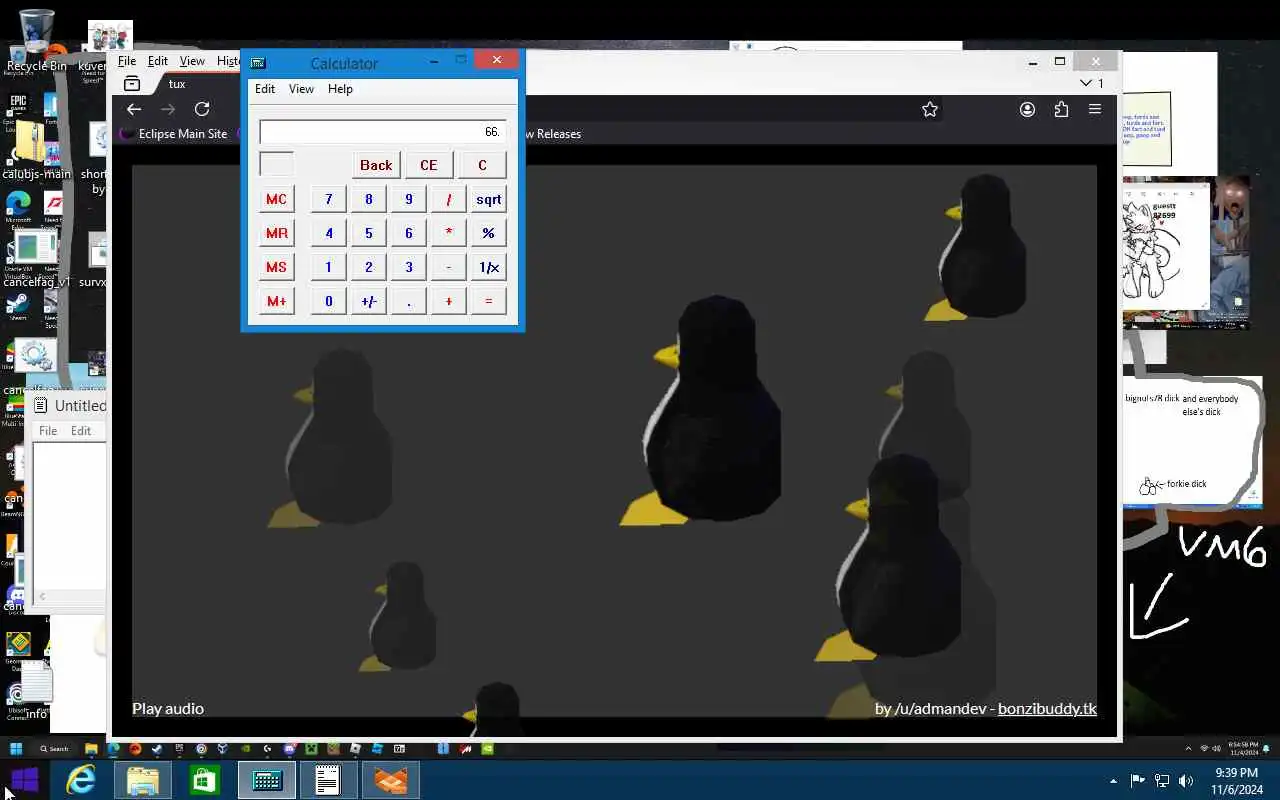Click the divide button on calculator
The height and width of the screenshot is (800, 1280).
(449, 199)
